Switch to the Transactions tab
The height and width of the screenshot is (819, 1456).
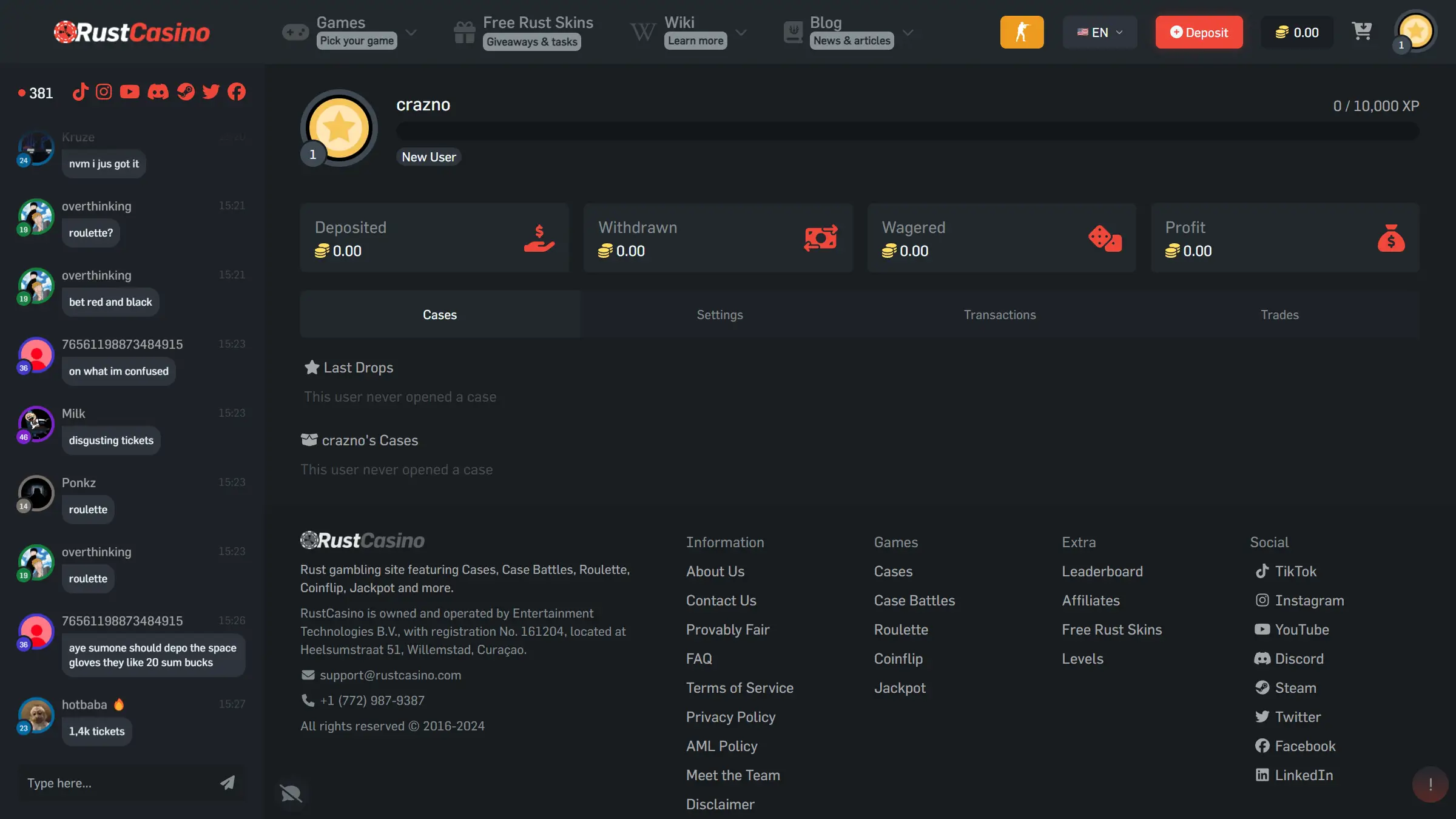1000,314
